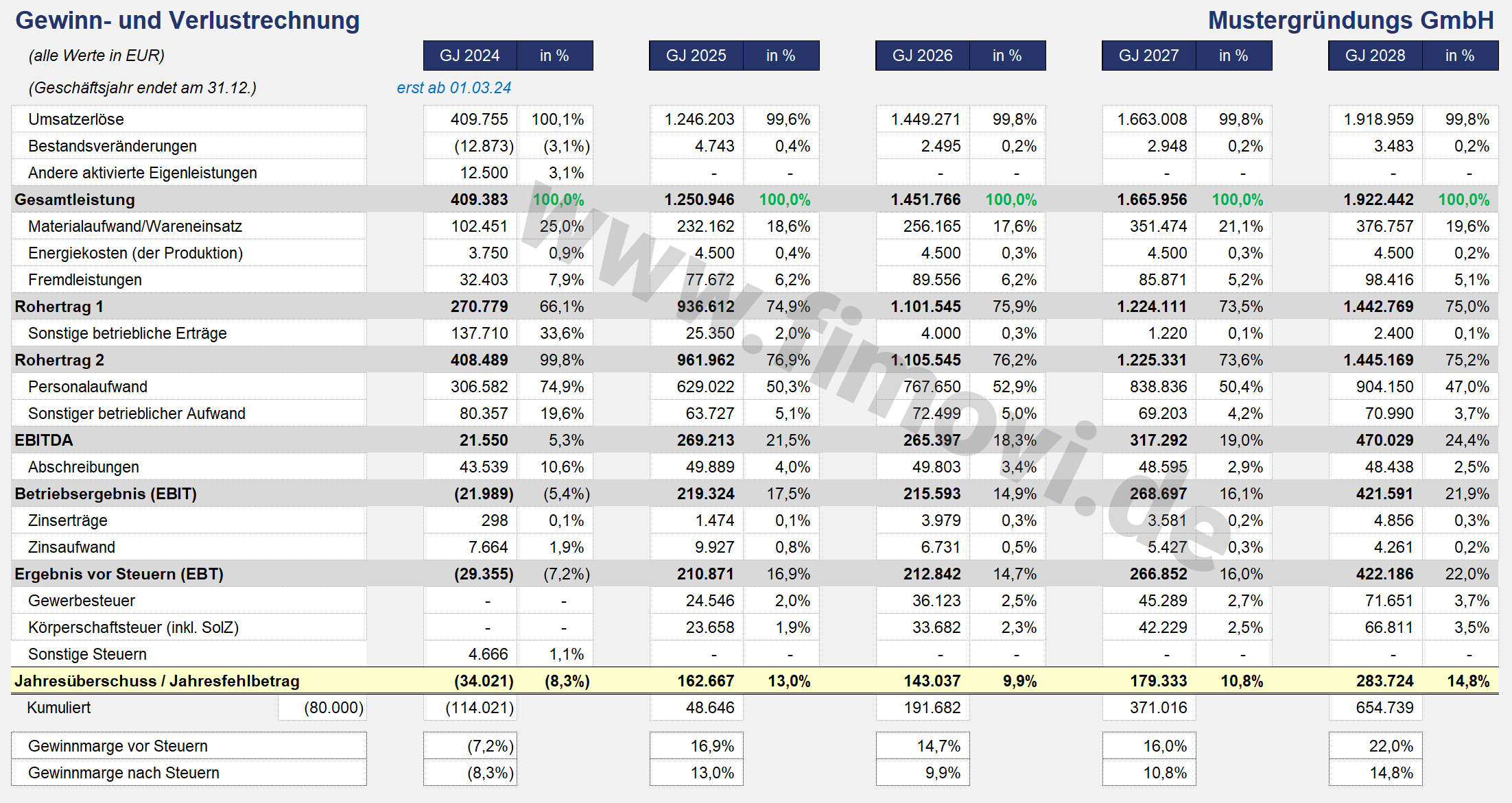Select the GJ 2024 column header
This screenshot has width=1512, height=803.
pyautogui.click(x=470, y=56)
